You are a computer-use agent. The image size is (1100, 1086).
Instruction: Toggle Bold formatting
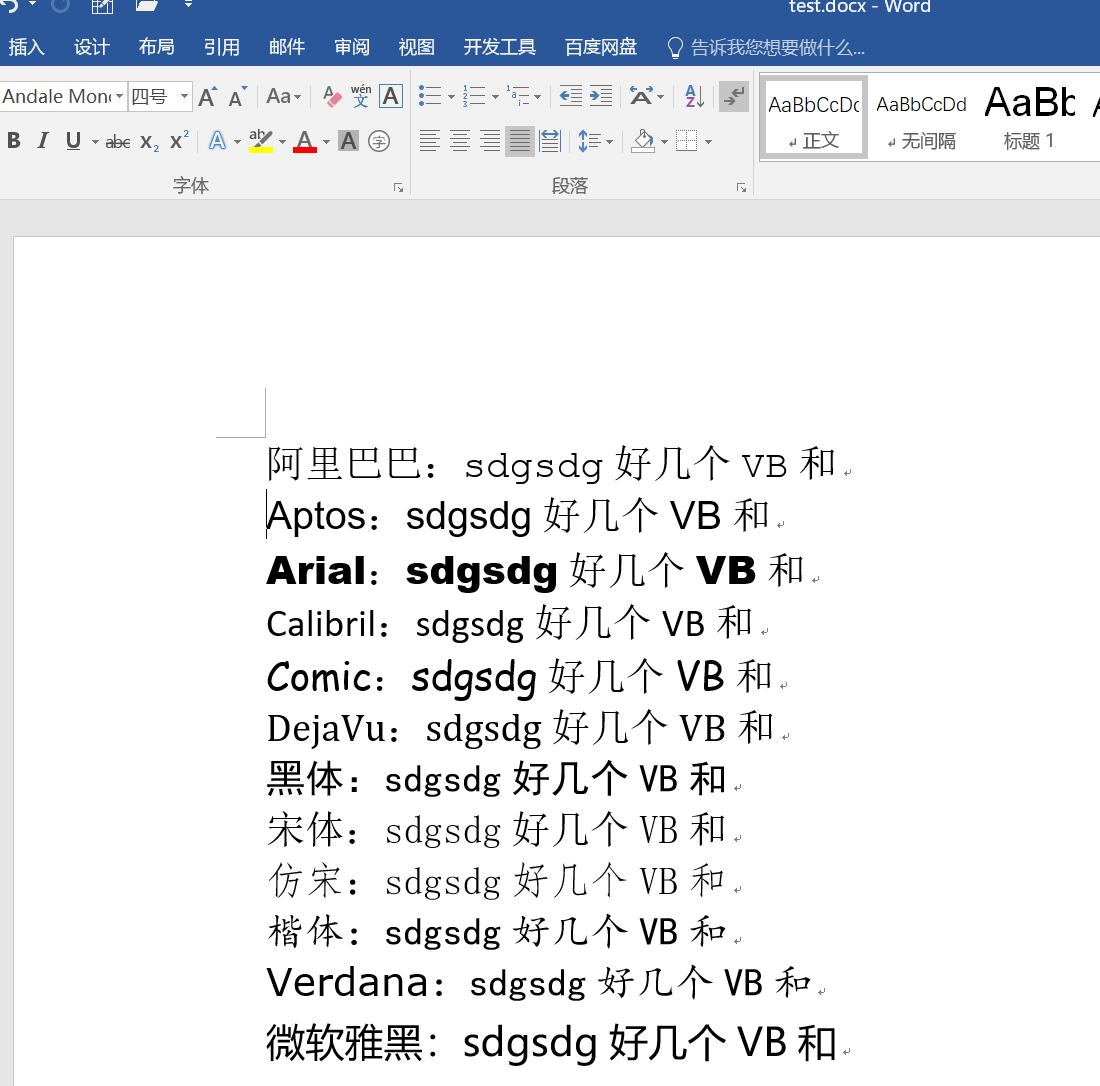pyautogui.click(x=13, y=141)
